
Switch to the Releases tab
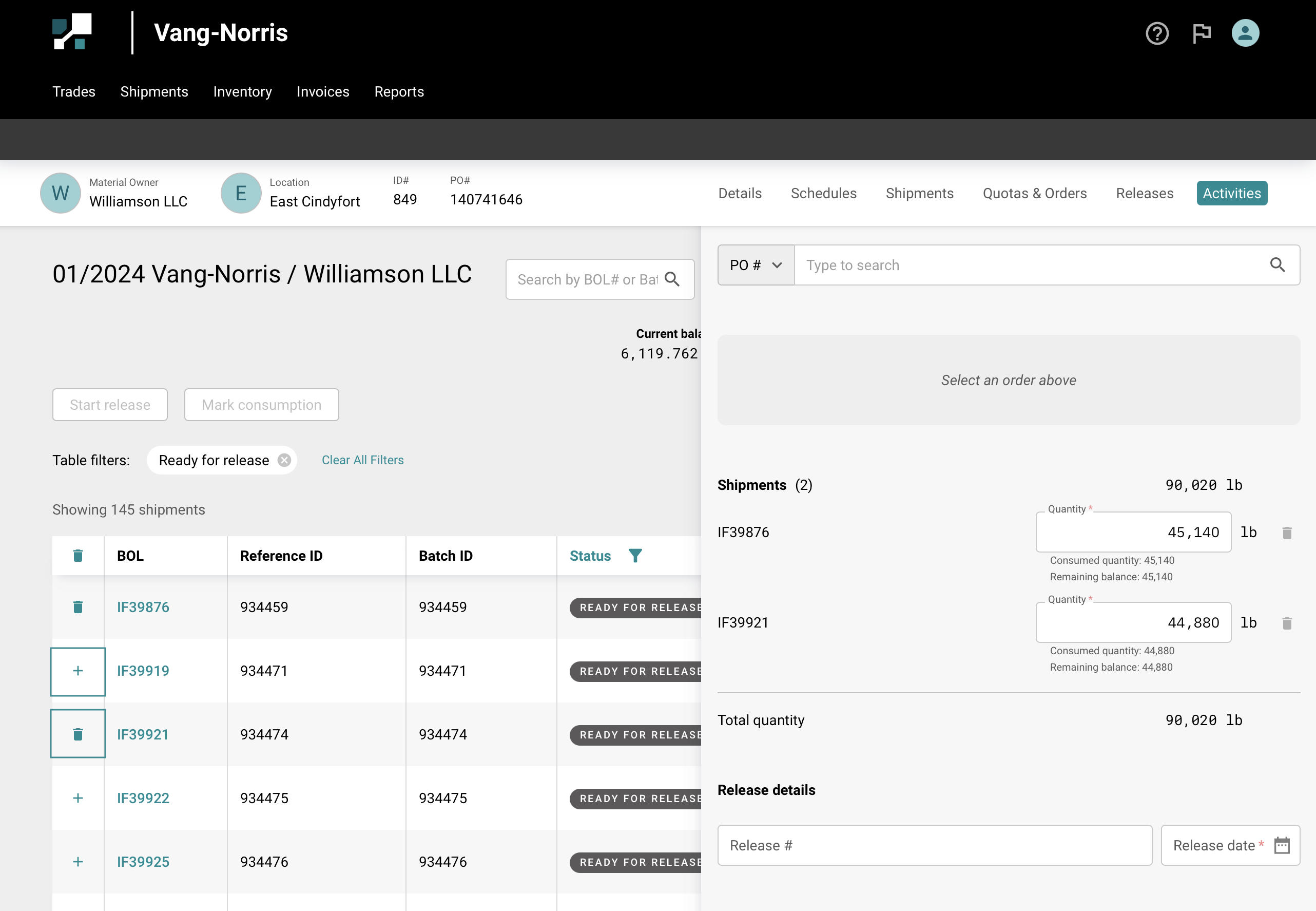pyautogui.click(x=1144, y=194)
